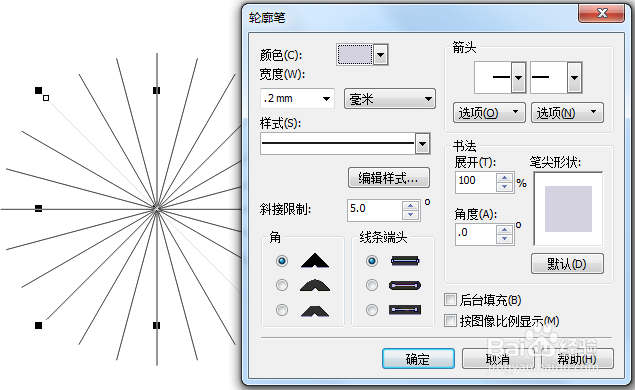The width and height of the screenshot is (635, 390).
Task: Click the middle-left selection handle on canvas
Action: point(38,209)
